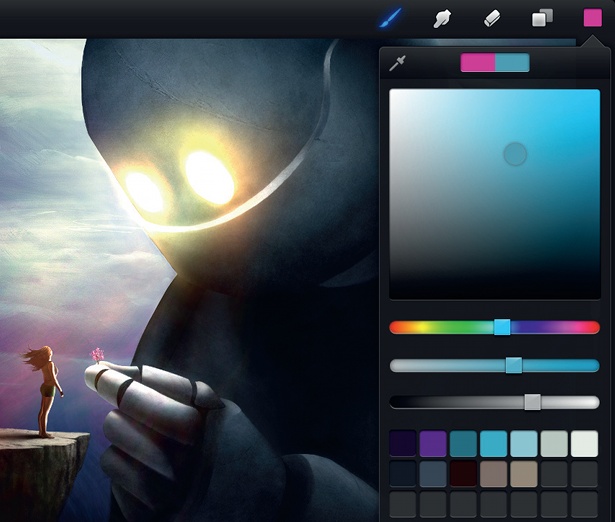Click the grayscale brightness slider handle
Viewport: 615px width, 522px height.
[x=533, y=402]
